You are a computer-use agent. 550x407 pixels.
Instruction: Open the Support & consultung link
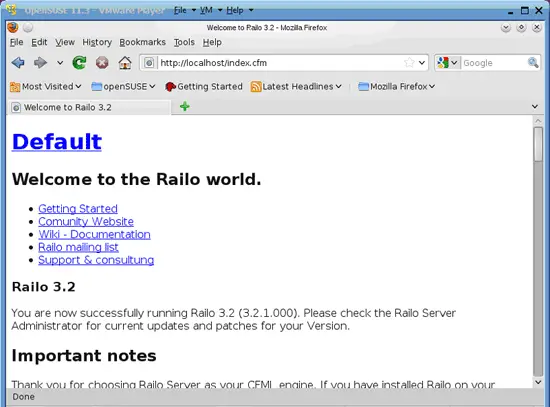tap(96, 260)
